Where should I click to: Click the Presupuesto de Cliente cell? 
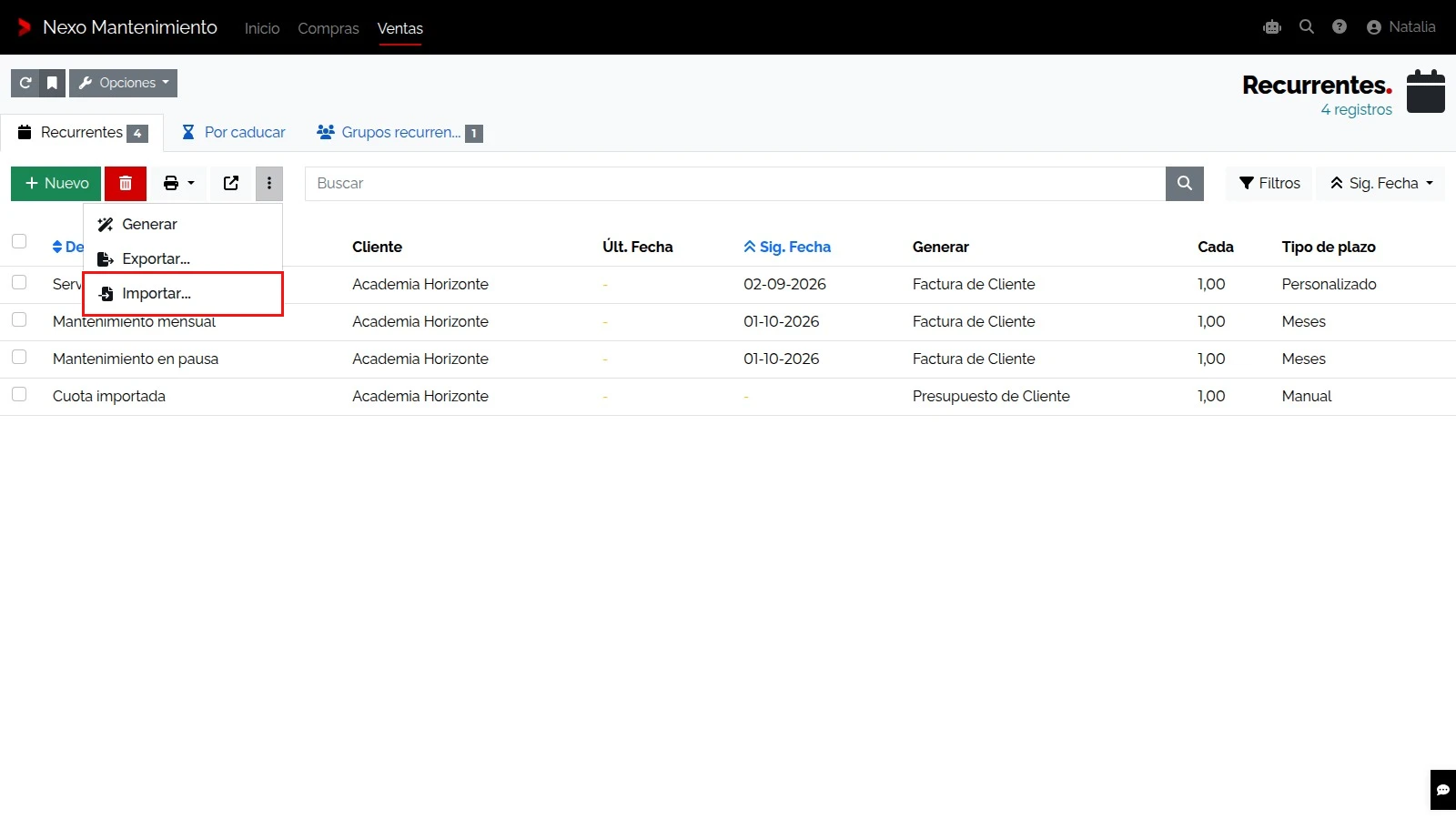tap(991, 396)
